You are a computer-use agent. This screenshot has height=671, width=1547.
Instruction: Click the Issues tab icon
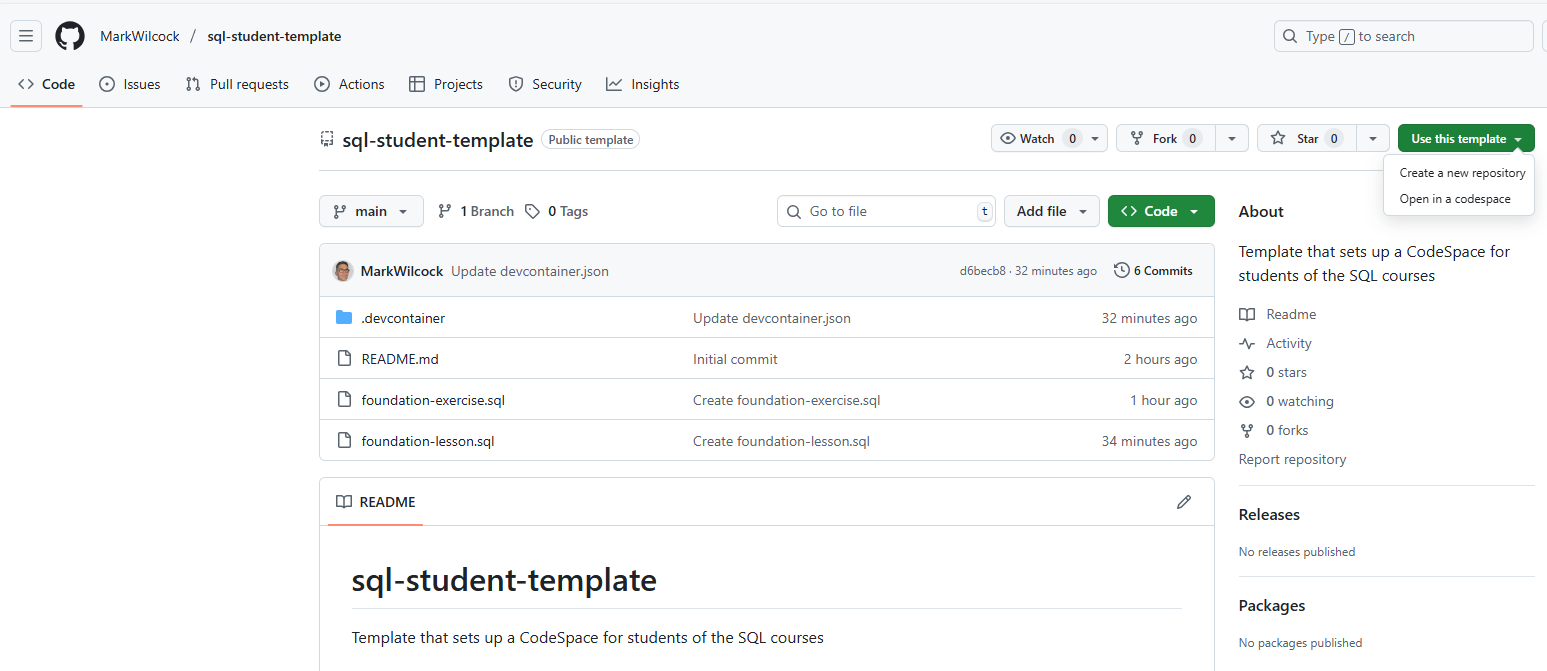108,84
